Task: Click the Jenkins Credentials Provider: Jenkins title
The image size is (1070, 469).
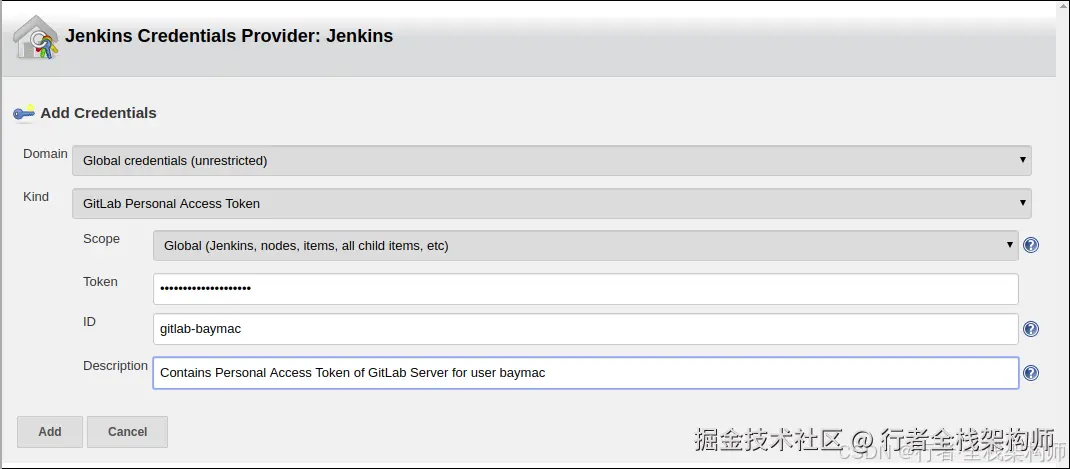Action: tap(229, 35)
